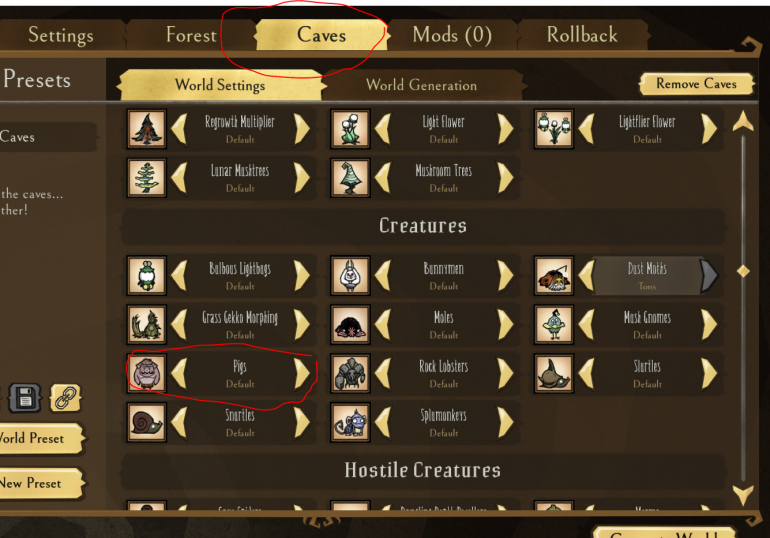Increase Moles setting with right arrow
This screenshot has height=538, width=770.
(505, 324)
